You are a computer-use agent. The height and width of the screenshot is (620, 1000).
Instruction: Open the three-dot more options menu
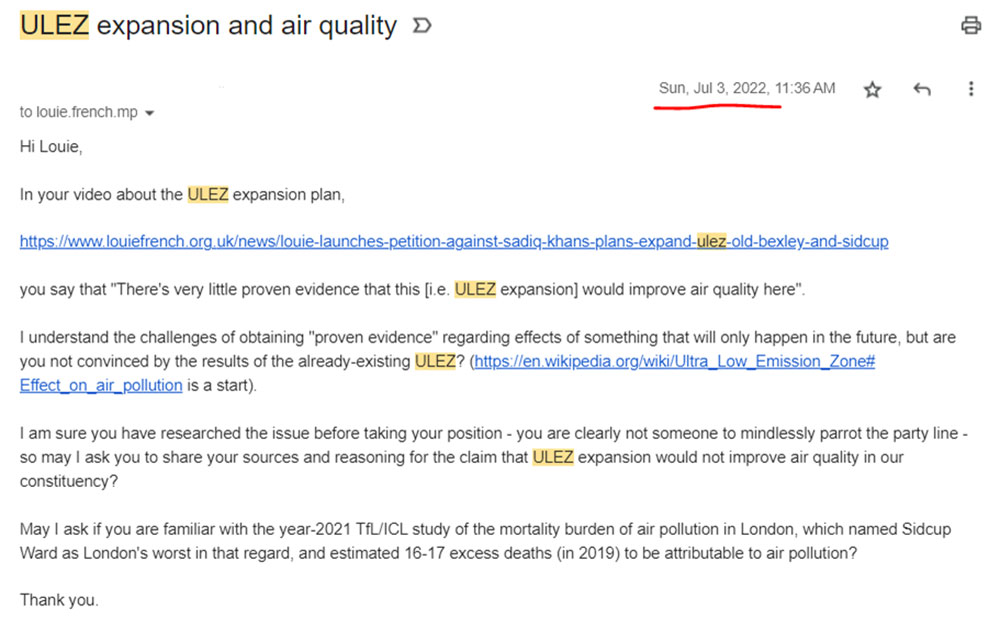point(970,90)
